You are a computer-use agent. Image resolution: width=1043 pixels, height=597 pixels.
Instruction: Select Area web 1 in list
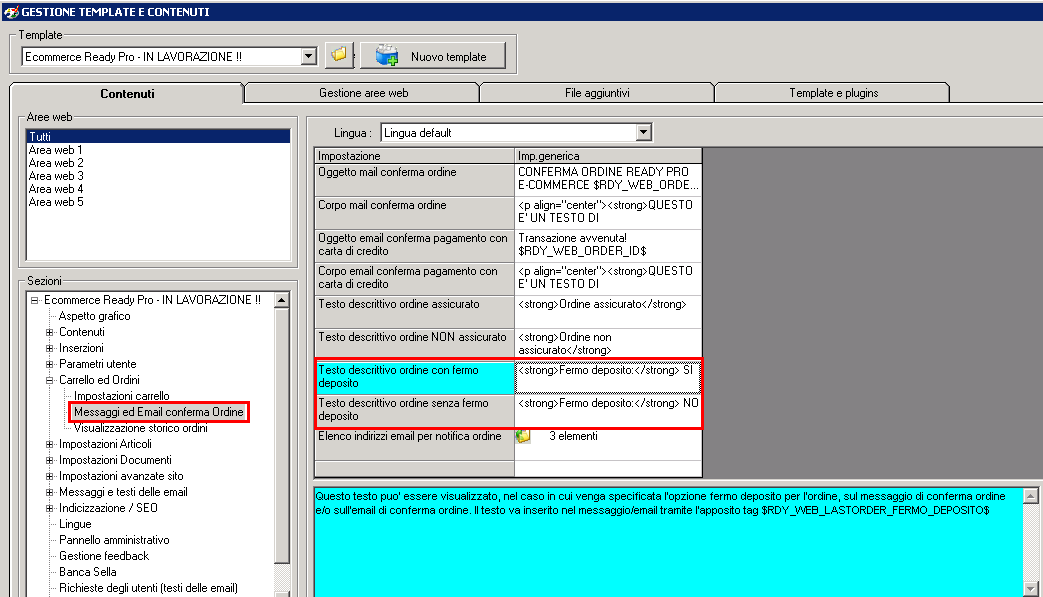tap(56, 150)
